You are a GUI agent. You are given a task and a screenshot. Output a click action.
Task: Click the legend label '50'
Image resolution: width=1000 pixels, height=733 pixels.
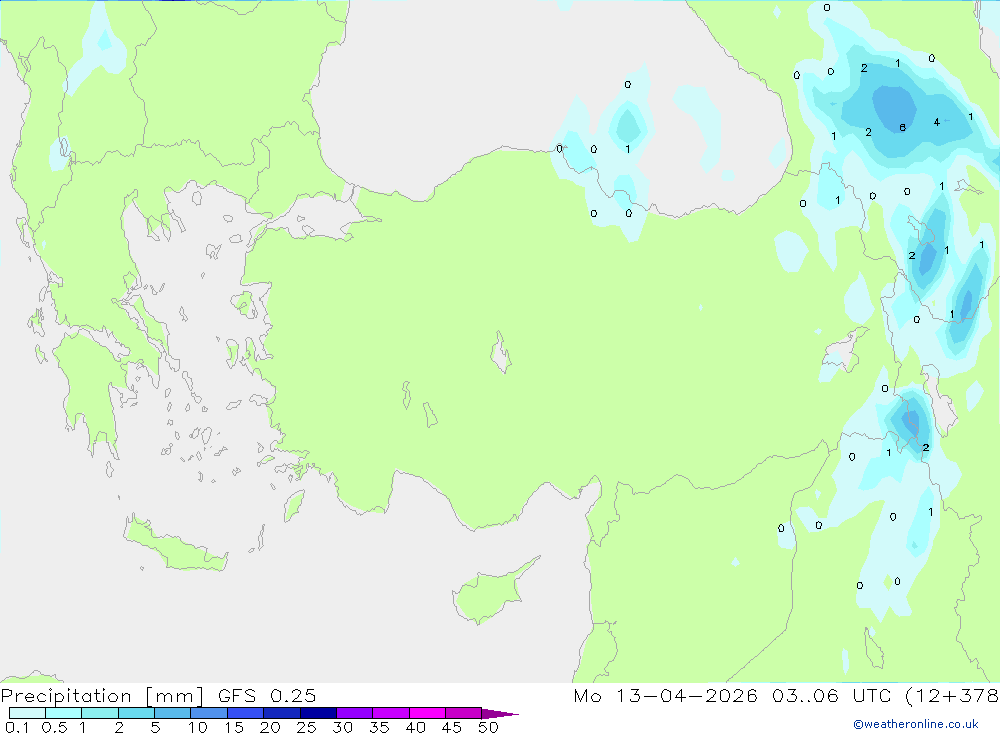(x=489, y=727)
